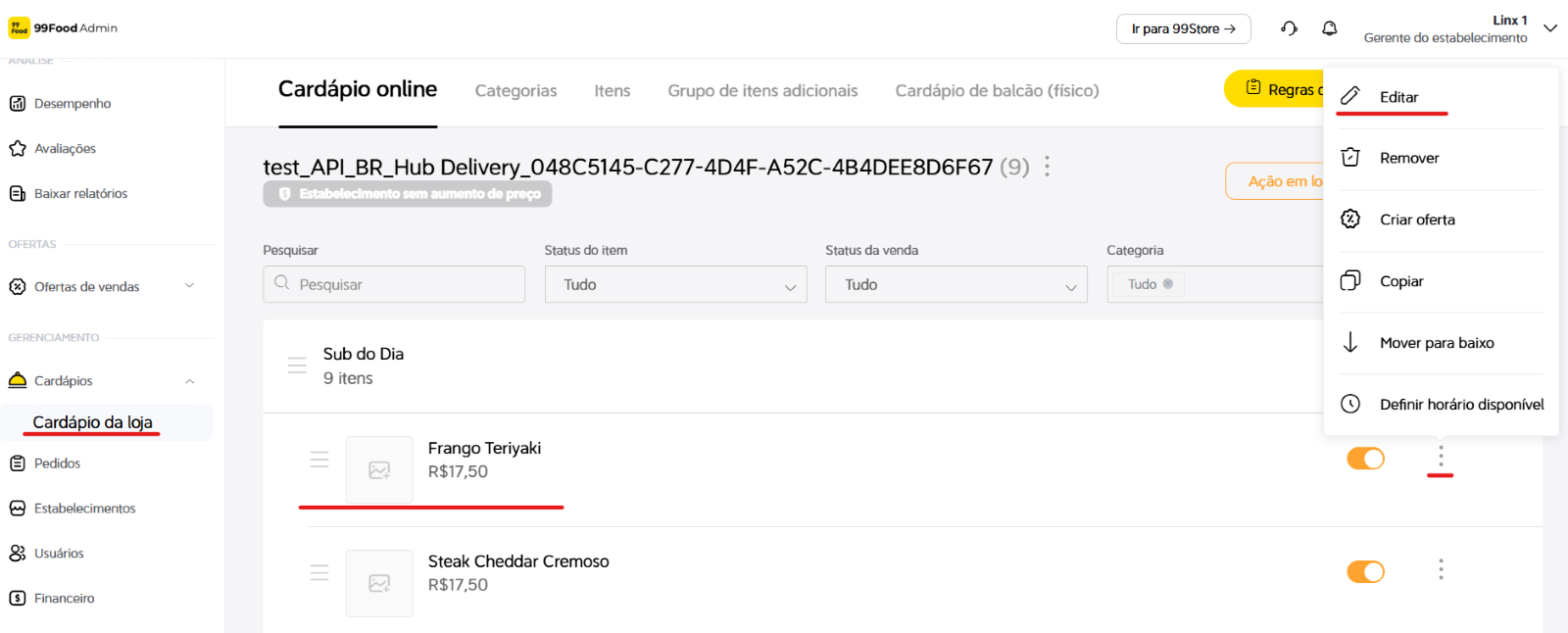Choose Editar from the context menu

[1441, 97]
